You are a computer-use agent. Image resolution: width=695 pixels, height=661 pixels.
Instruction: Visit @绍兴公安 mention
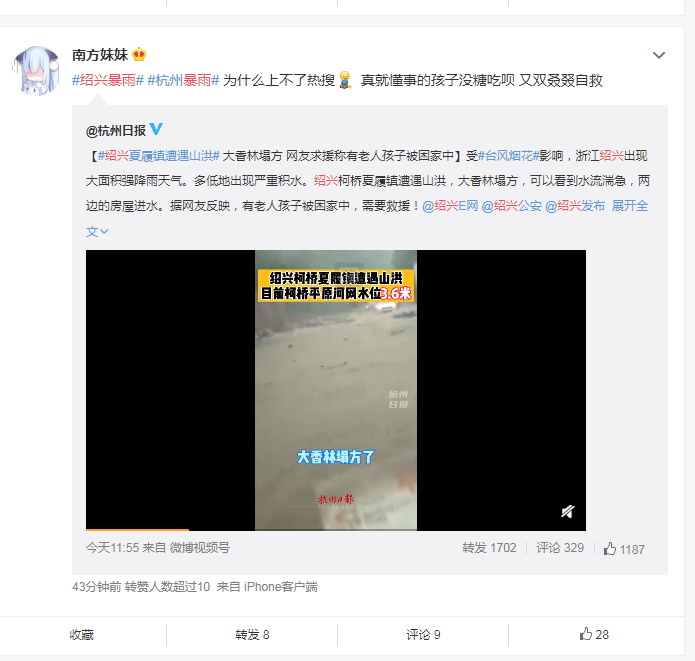coord(511,206)
